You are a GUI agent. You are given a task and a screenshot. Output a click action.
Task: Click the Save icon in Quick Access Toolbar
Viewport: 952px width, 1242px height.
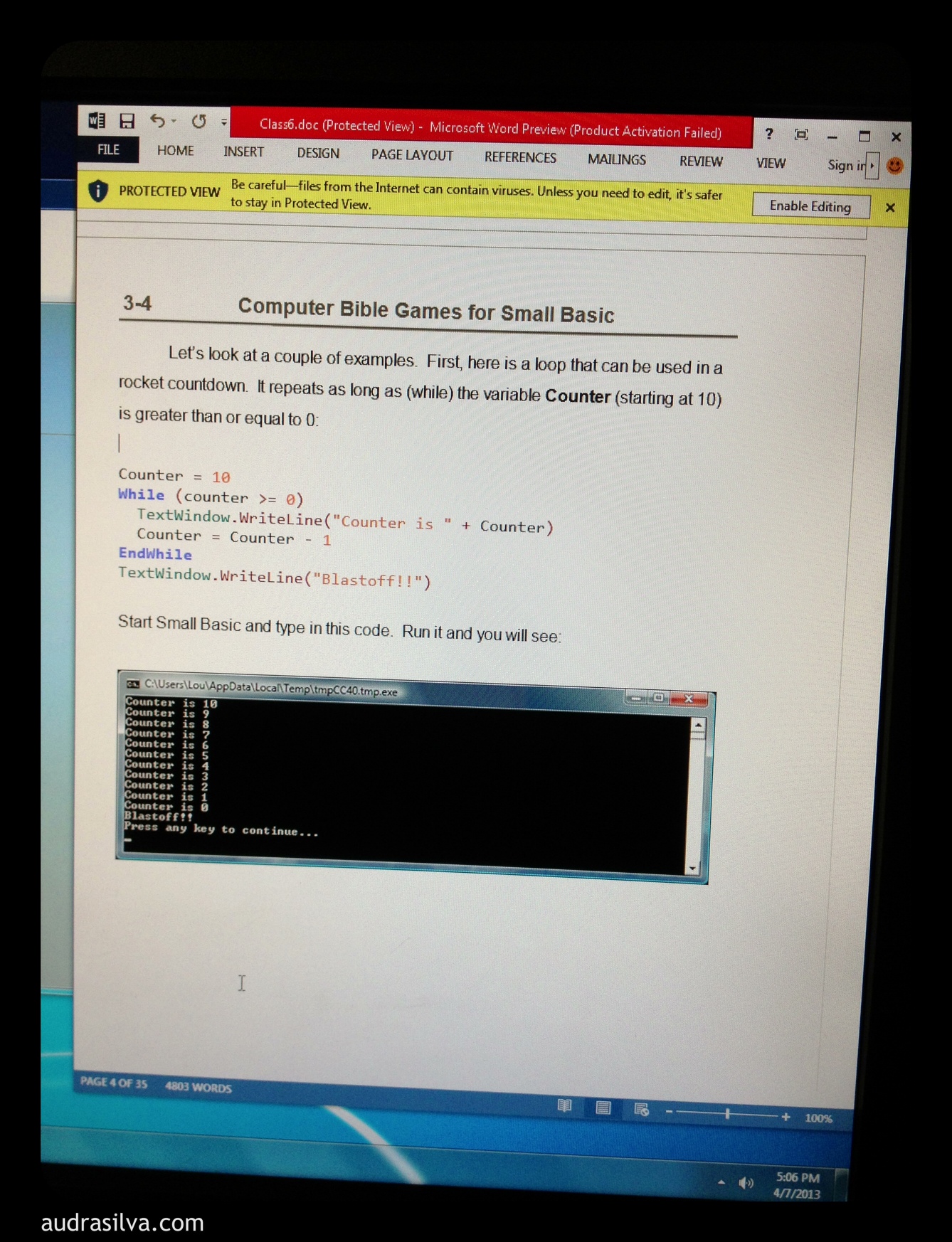click(127, 121)
